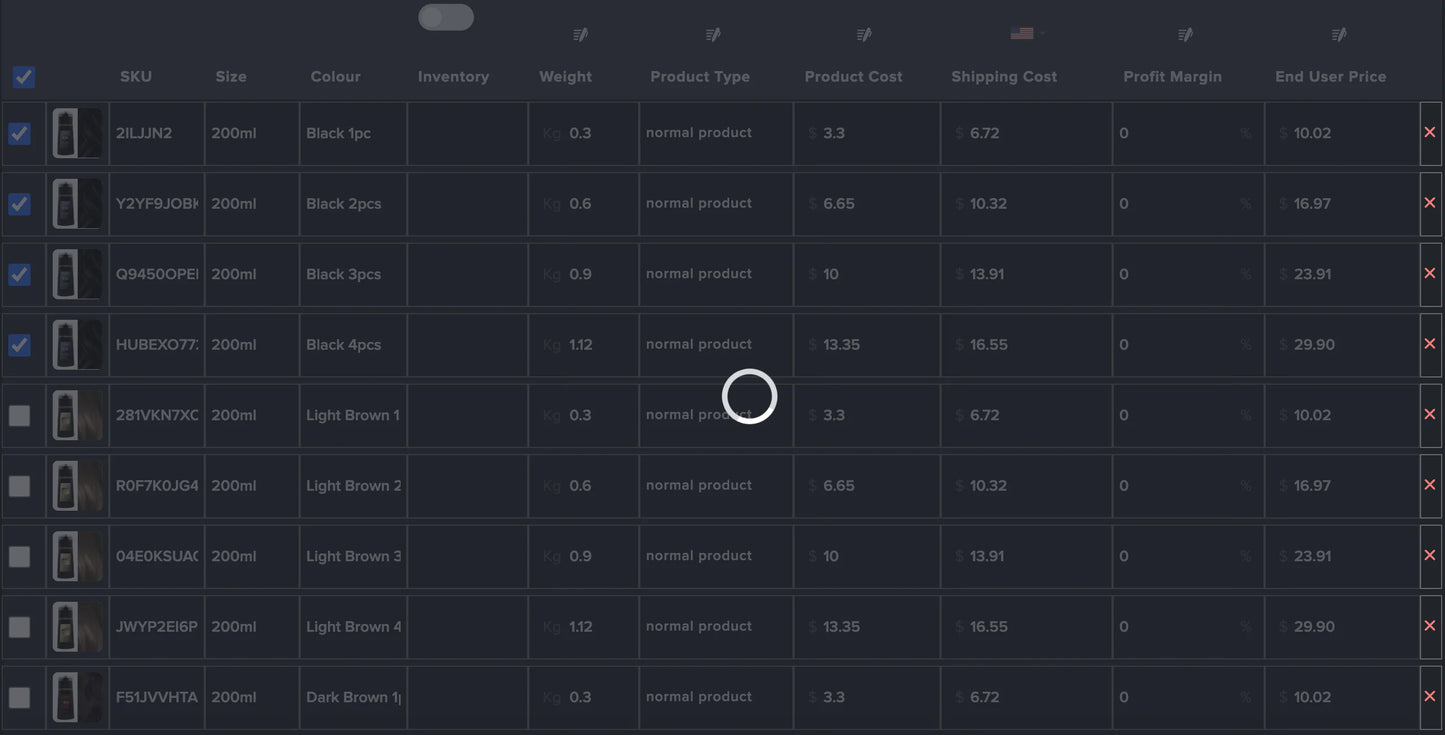The image size is (1445, 735).
Task: Edit the End User Price 23.91 for Black 3pcs
Action: (x=1341, y=274)
